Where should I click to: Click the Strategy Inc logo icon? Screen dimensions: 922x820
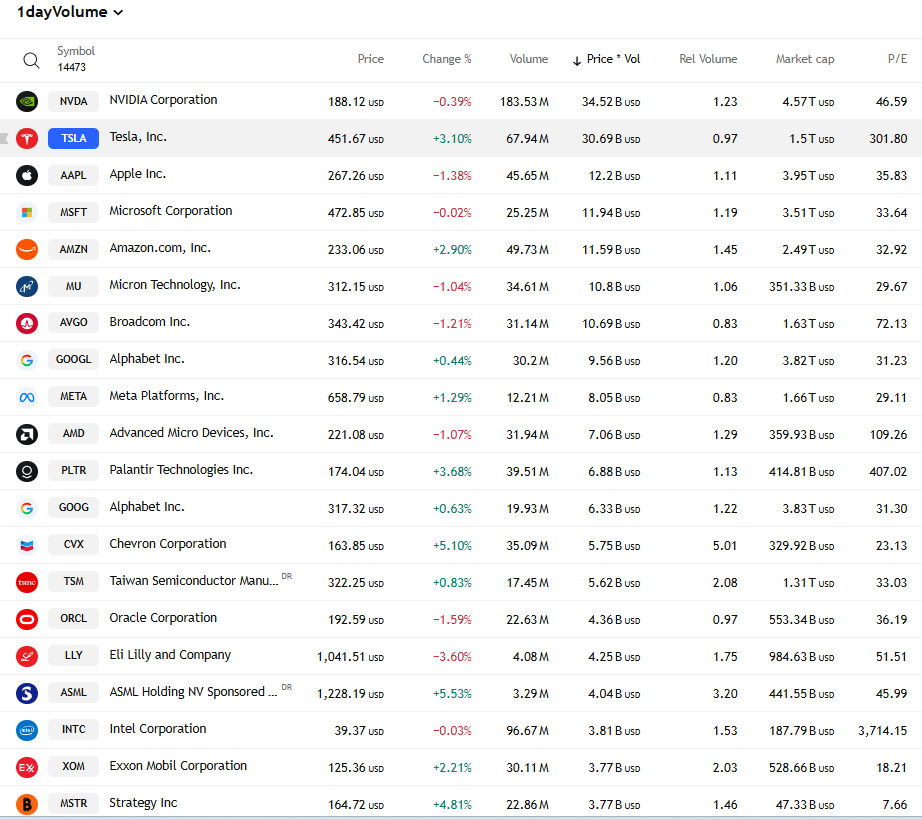click(x=27, y=804)
